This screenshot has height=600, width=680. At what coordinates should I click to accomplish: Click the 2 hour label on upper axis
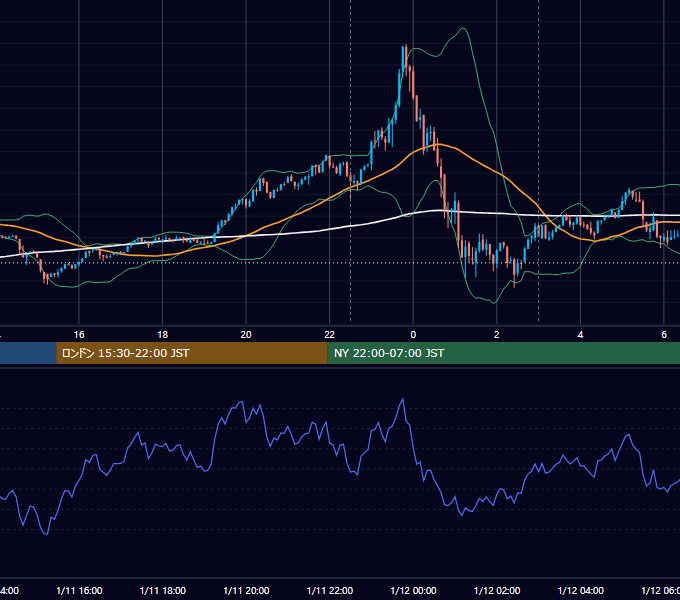[497, 335]
